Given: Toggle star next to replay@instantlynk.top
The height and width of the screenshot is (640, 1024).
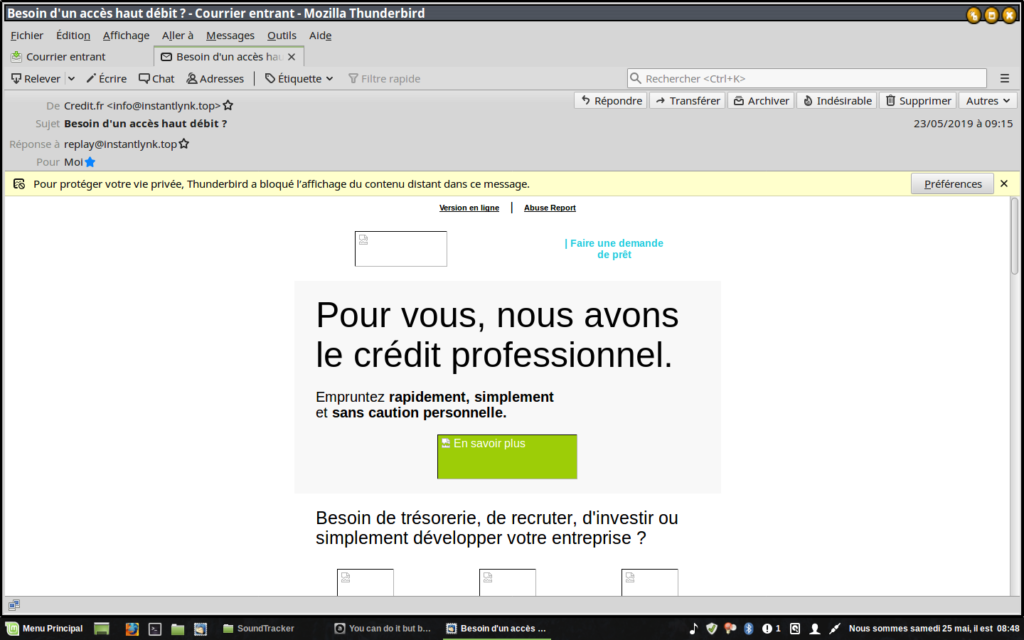Looking at the screenshot, I should (x=184, y=144).
